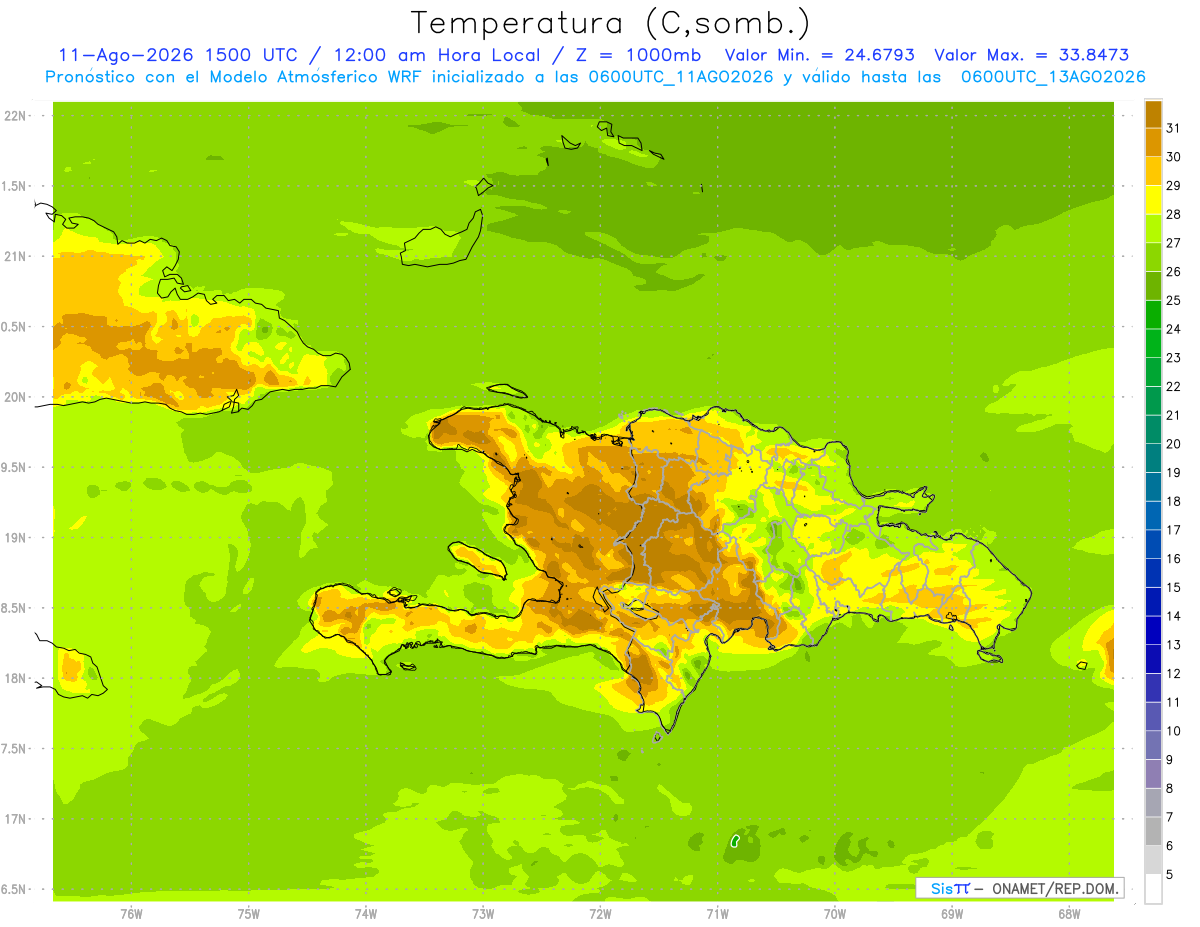Click the legend value 26
1200x927 pixels.
[x=1174, y=271]
